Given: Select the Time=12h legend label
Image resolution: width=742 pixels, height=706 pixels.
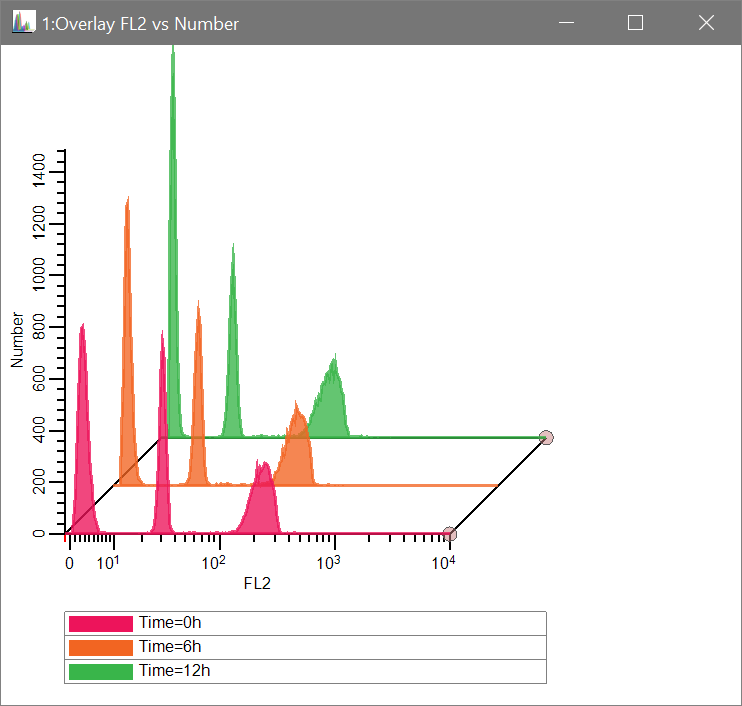Looking at the screenshot, I should (174, 671).
